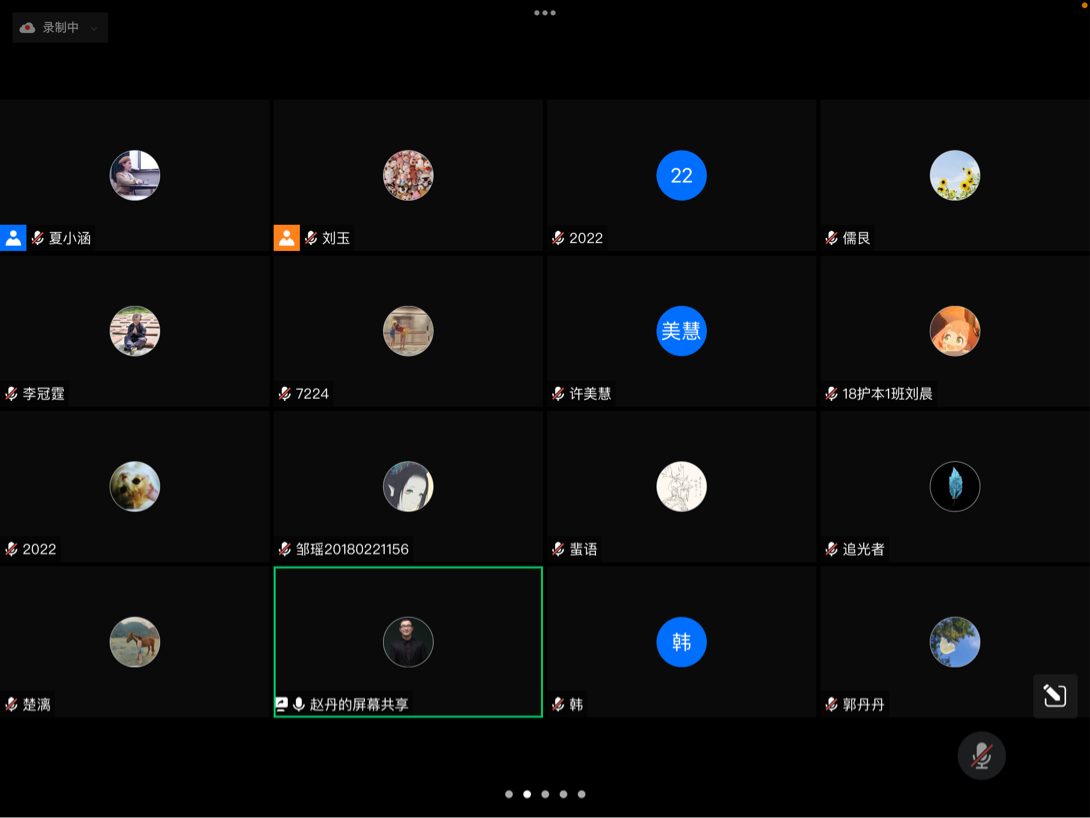Click the blue host icon beside 夏小涵
Screen dimensions: 1090x818
click(x=13, y=238)
